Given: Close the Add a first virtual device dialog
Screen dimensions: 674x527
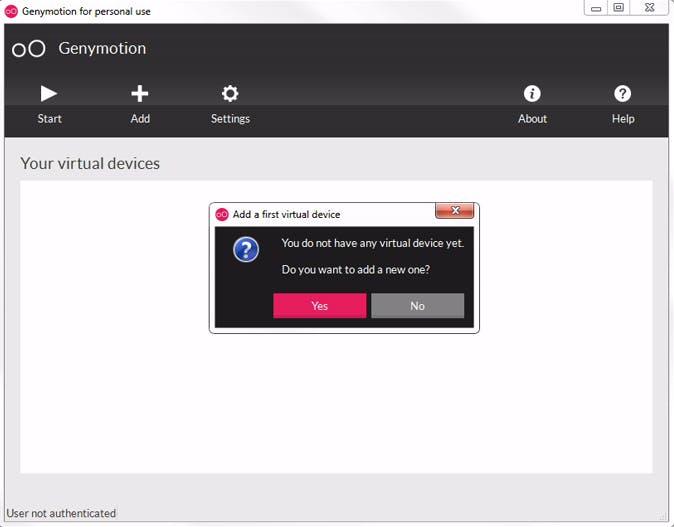Looking at the screenshot, I should click(455, 211).
